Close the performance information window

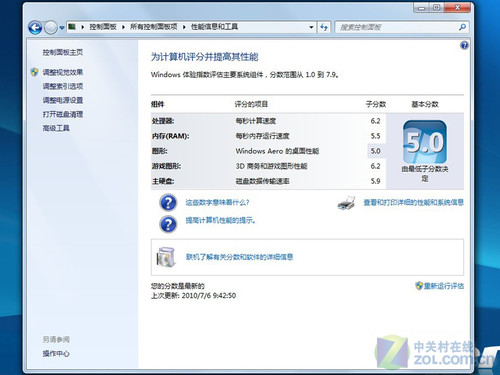tap(458, 8)
